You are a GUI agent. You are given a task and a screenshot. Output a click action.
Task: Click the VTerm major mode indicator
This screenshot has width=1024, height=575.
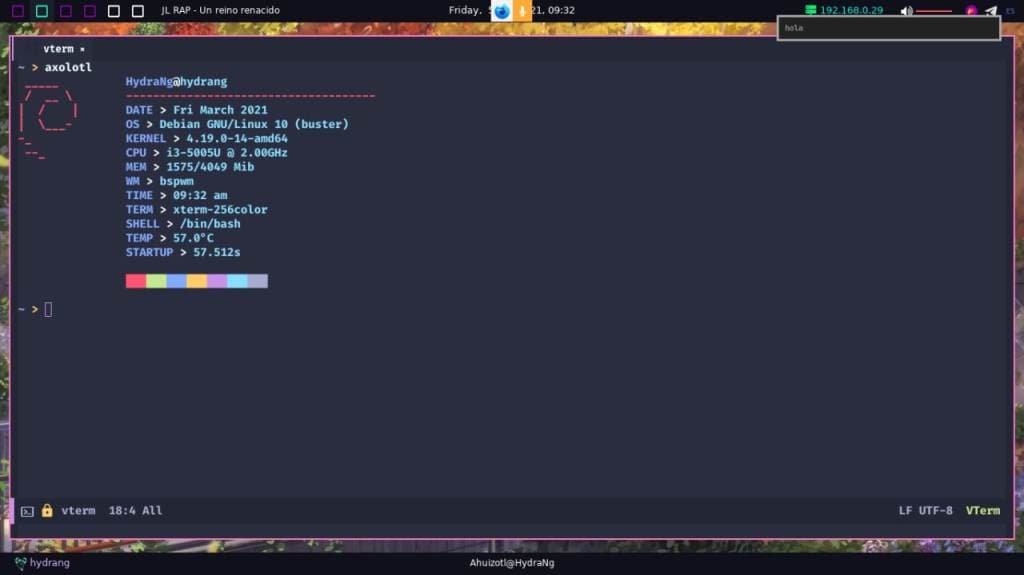(x=982, y=511)
